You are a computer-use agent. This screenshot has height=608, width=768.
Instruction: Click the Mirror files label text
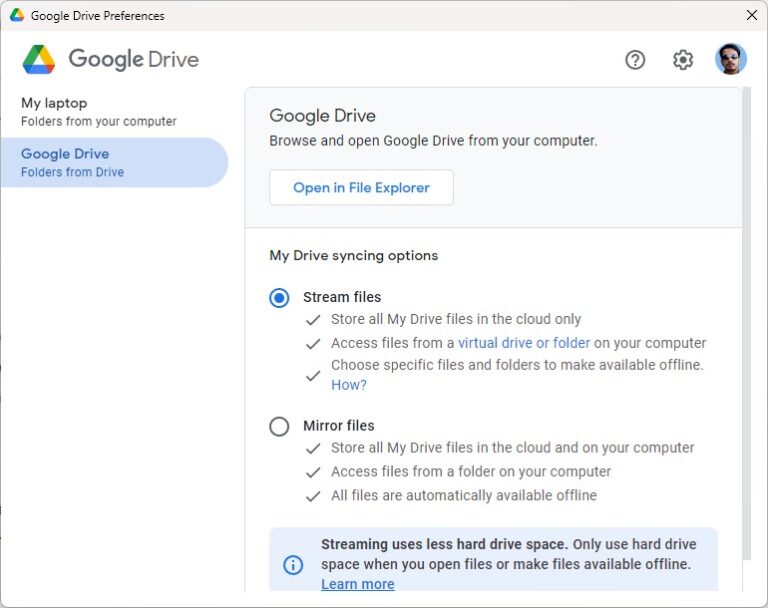[338, 425]
